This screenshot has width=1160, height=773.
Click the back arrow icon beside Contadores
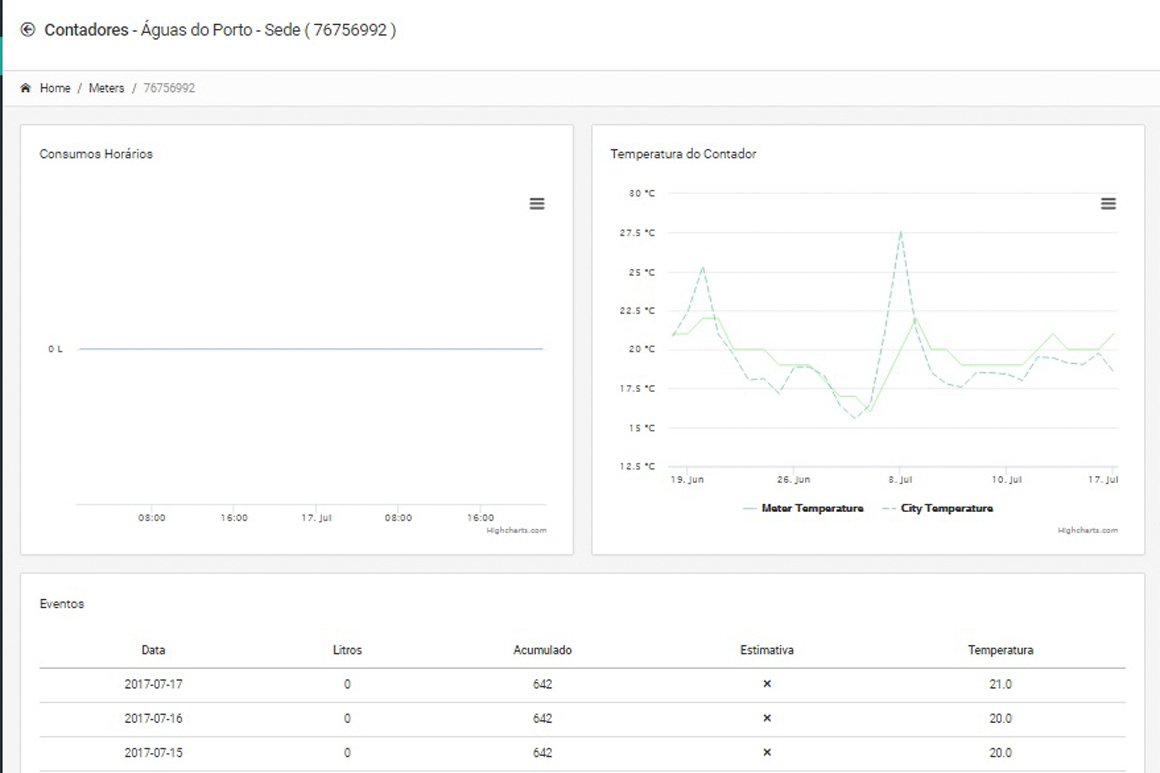27,30
